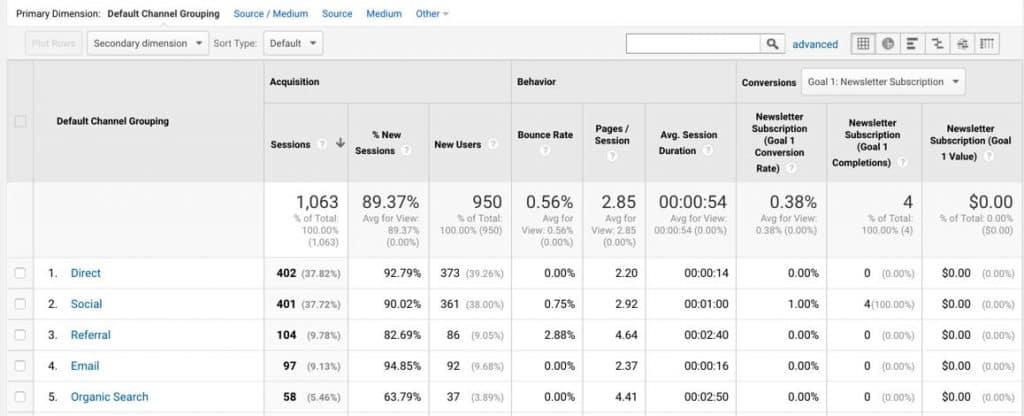This screenshot has width=1024, height=416.
Task: Click the advanced filter link
Action: (815, 44)
